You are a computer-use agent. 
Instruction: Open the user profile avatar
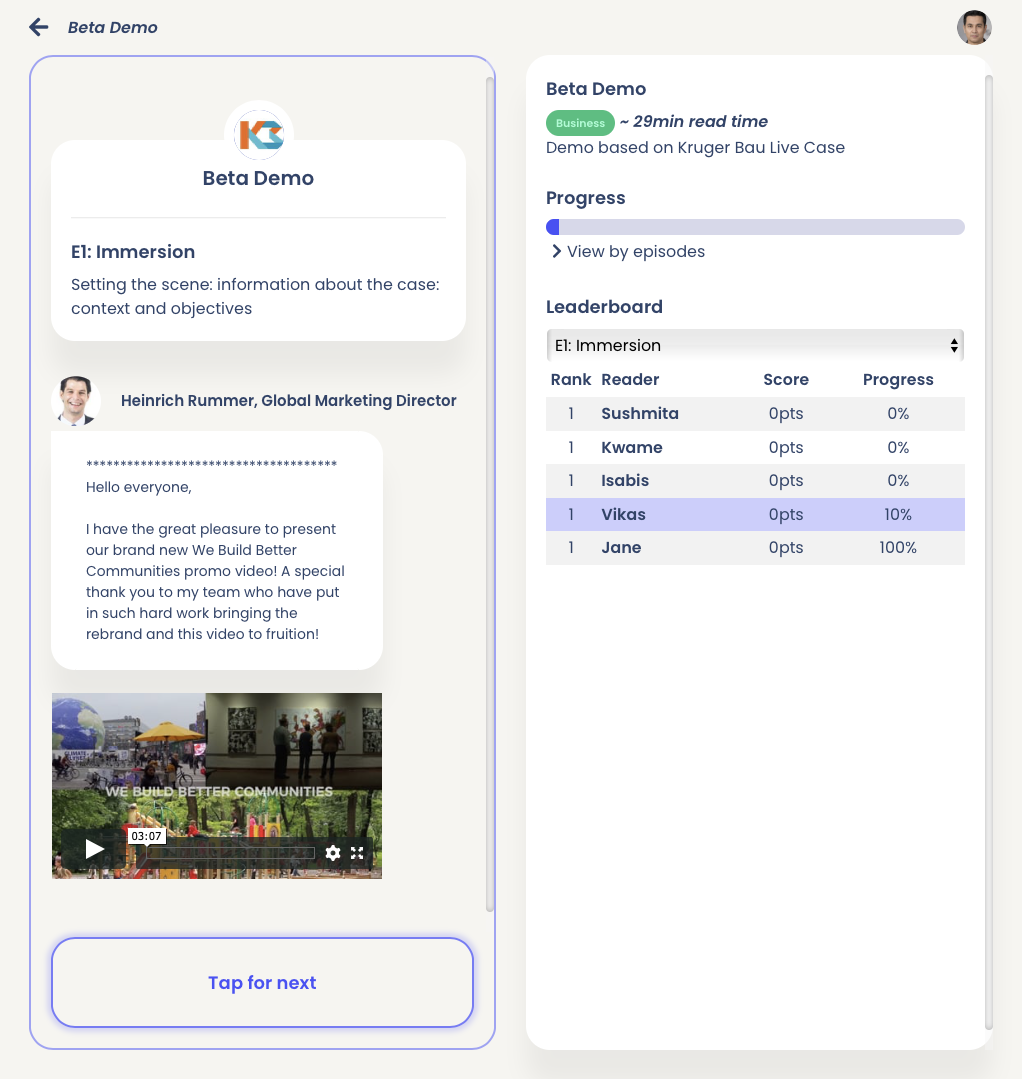pos(973,28)
